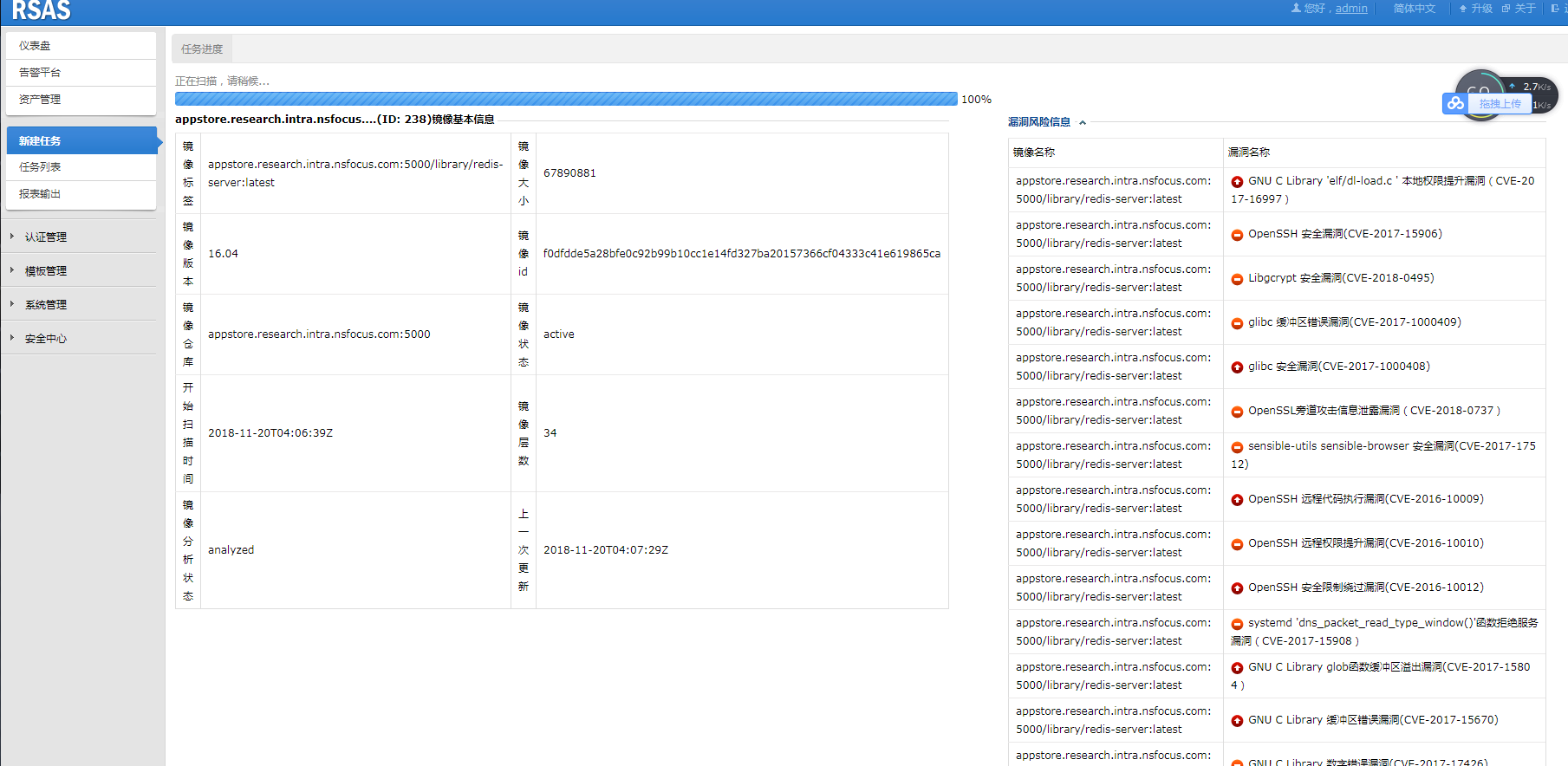Click the 升级 upgrade arrow icon

pos(1463,9)
